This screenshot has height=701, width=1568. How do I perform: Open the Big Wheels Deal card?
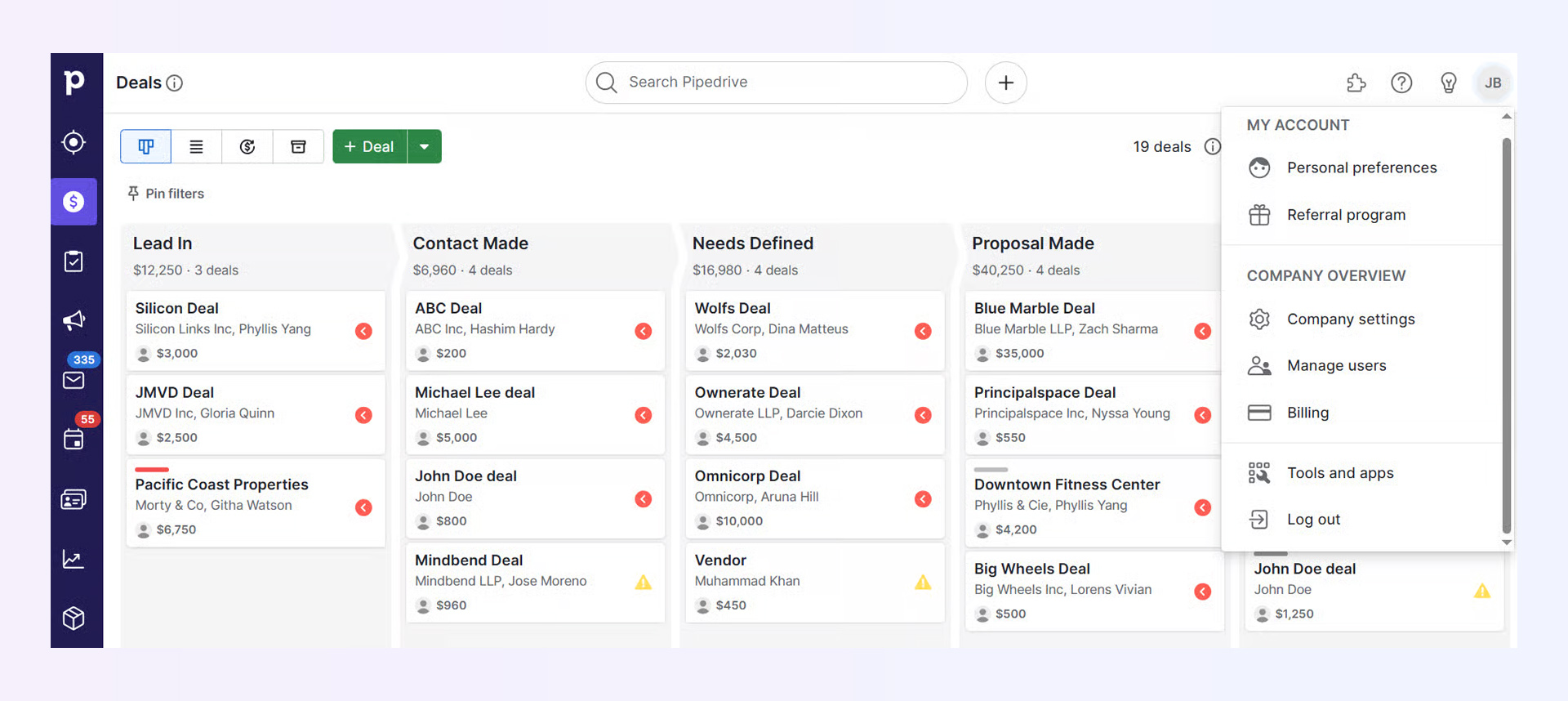1094,591
